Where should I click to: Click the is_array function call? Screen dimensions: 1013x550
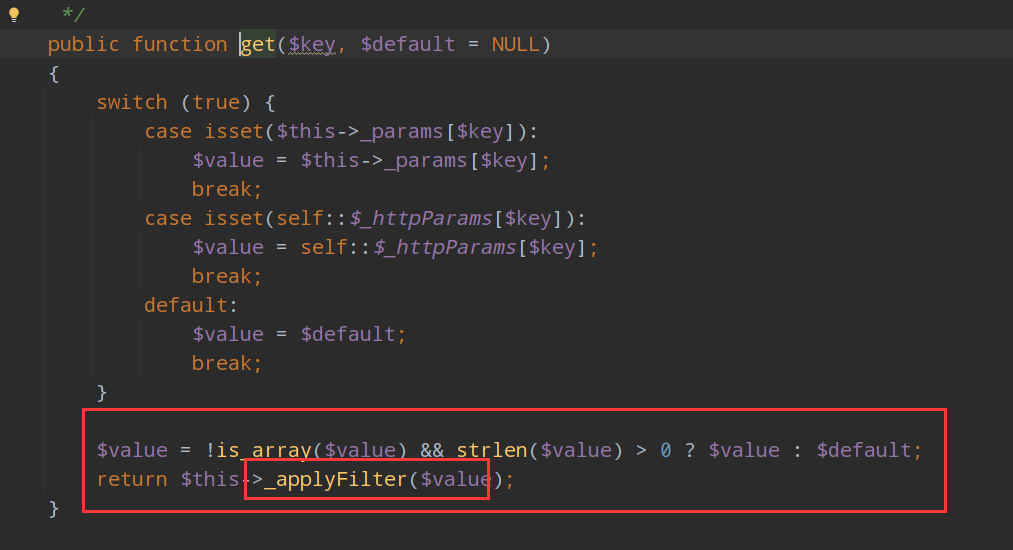(x=264, y=450)
